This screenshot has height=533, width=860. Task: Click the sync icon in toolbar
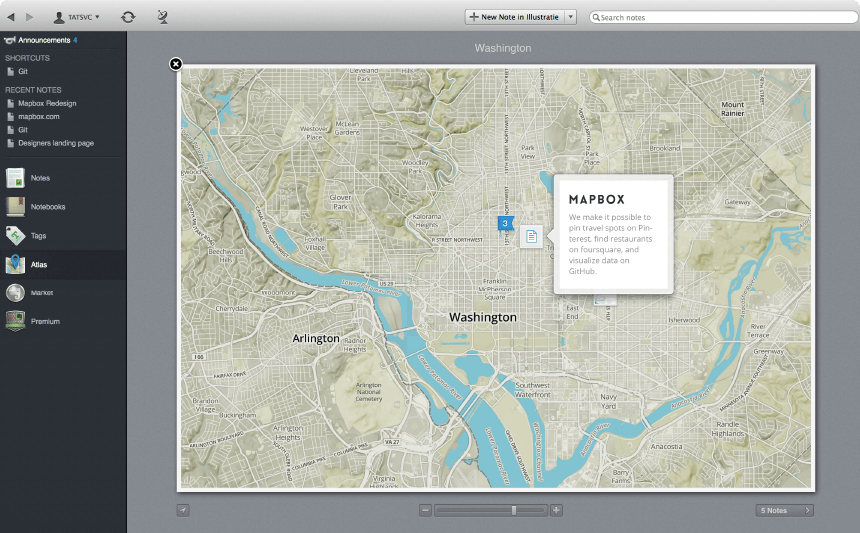(x=128, y=17)
